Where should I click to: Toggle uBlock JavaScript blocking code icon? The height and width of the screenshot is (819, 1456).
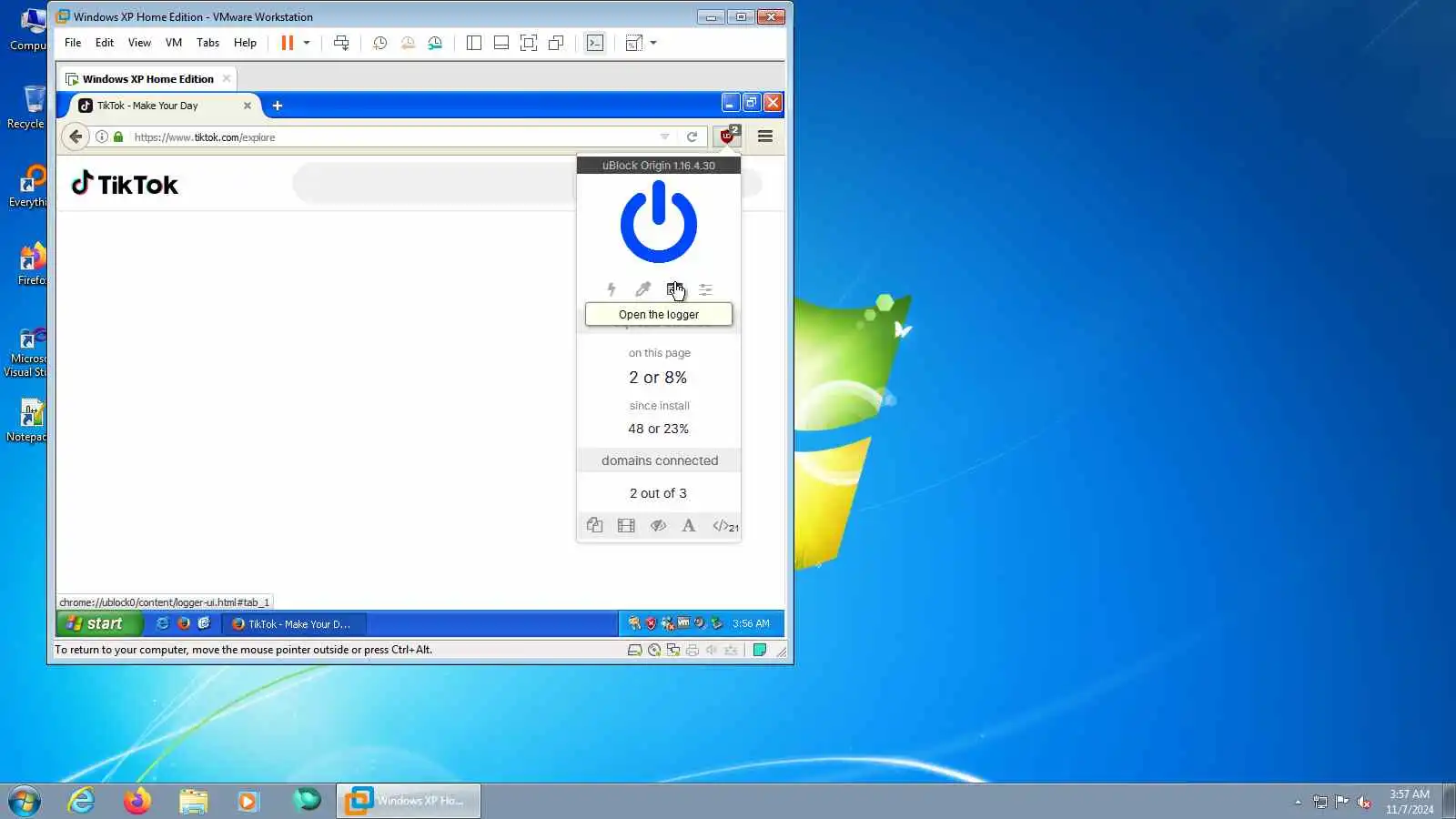coord(725,525)
